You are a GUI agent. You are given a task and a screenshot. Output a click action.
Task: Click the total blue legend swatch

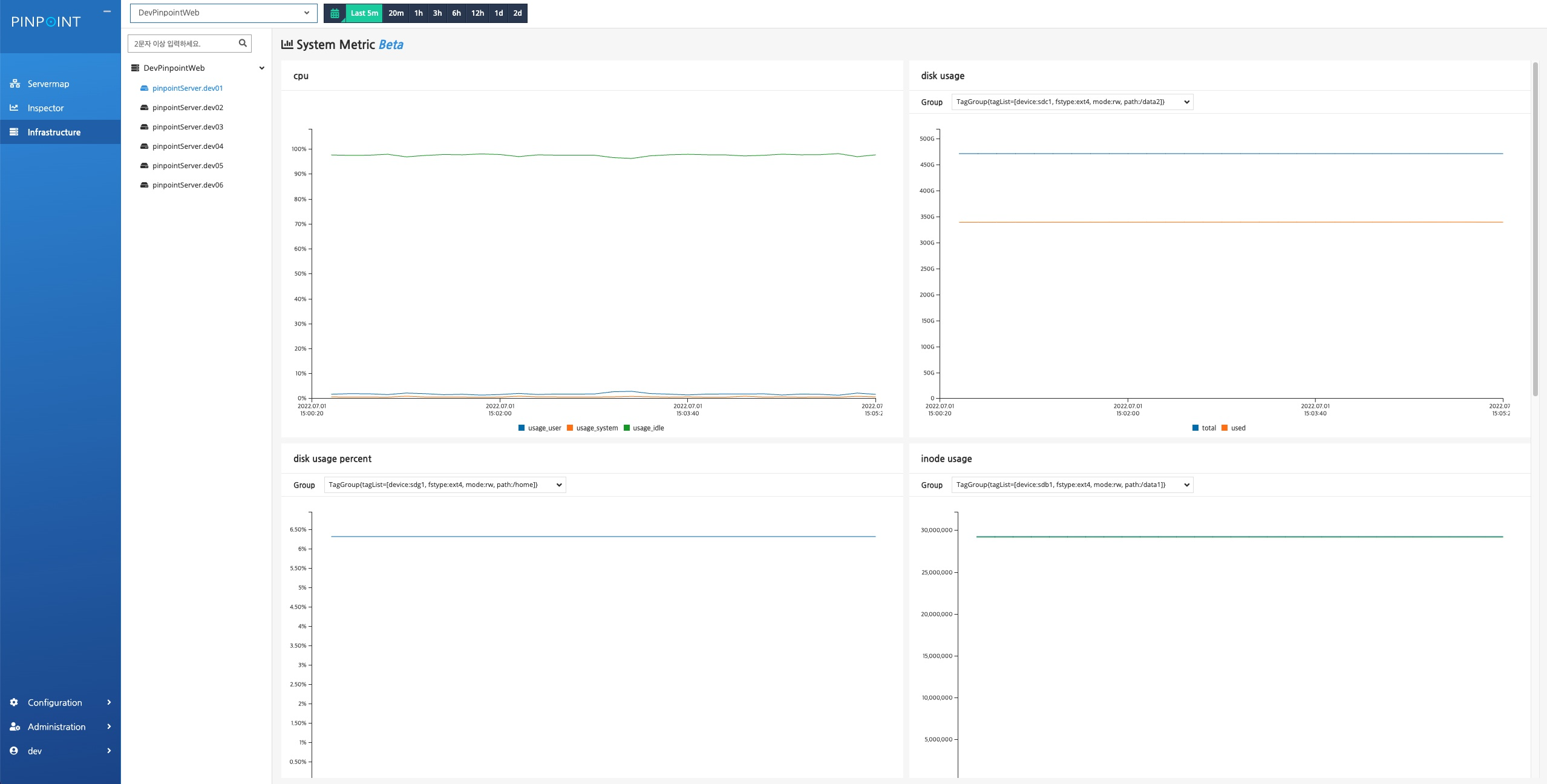pyautogui.click(x=1195, y=428)
